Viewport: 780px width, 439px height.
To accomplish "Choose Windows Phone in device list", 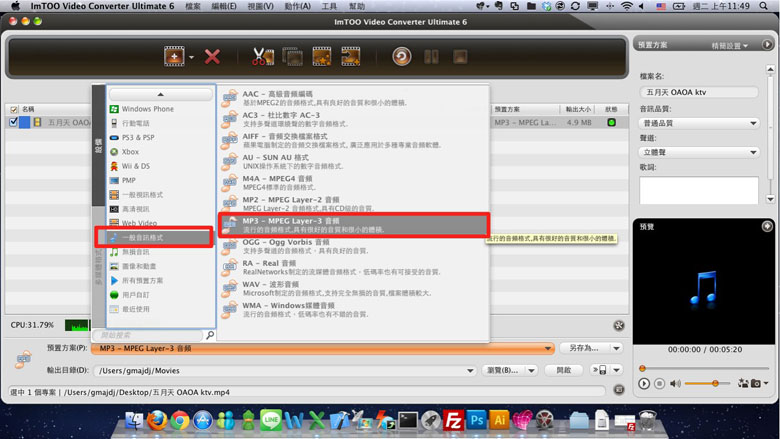I will click(x=147, y=109).
